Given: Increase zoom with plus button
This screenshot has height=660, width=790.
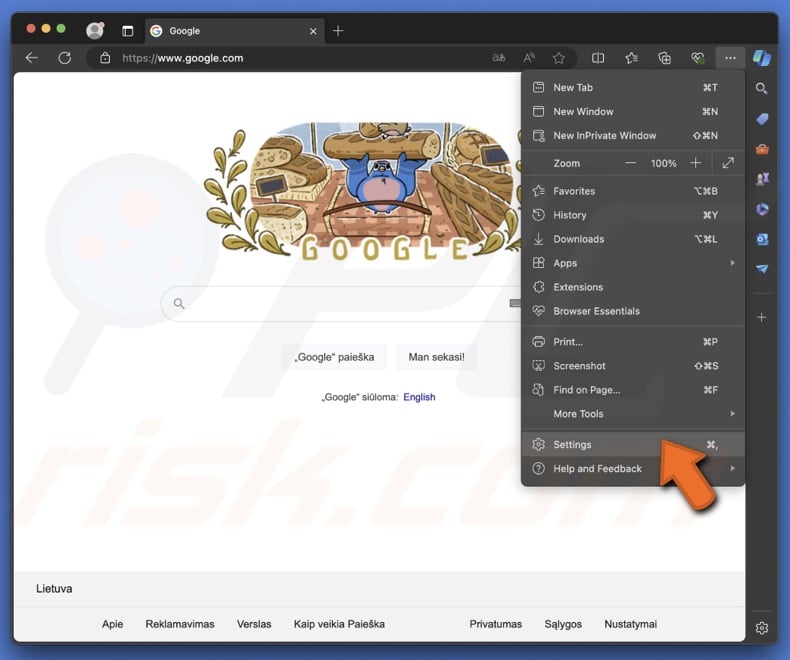Looking at the screenshot, I should 695,163.
